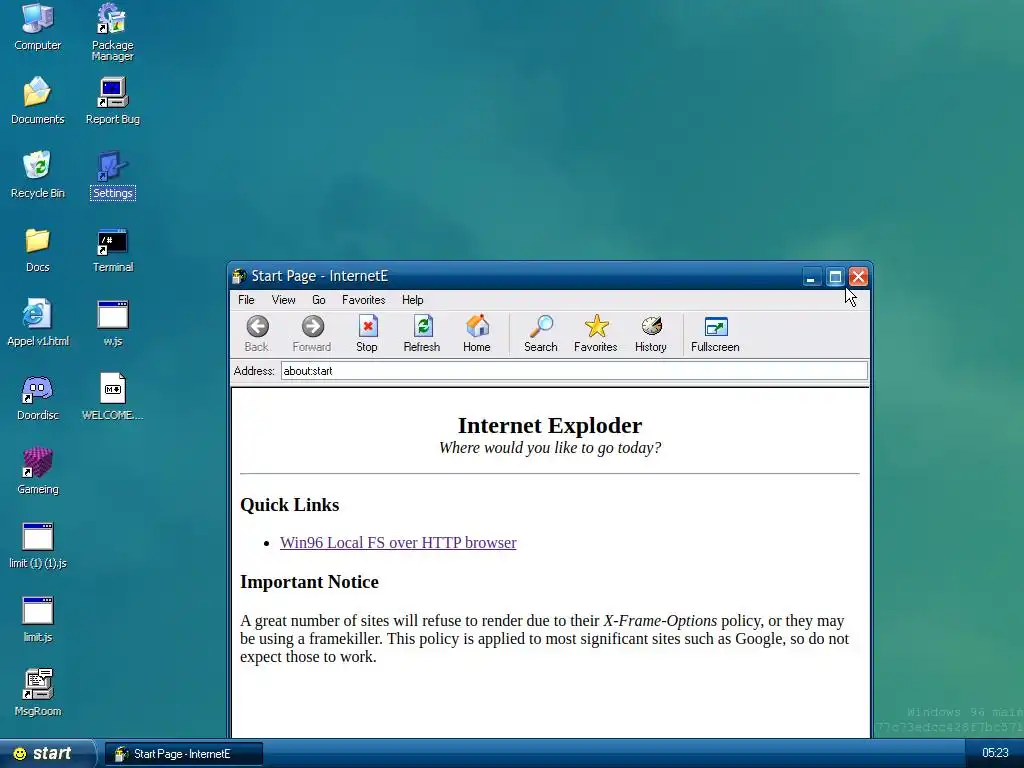
Task: Open the Favorites menu in menu bar
Action: pos(364,300)
